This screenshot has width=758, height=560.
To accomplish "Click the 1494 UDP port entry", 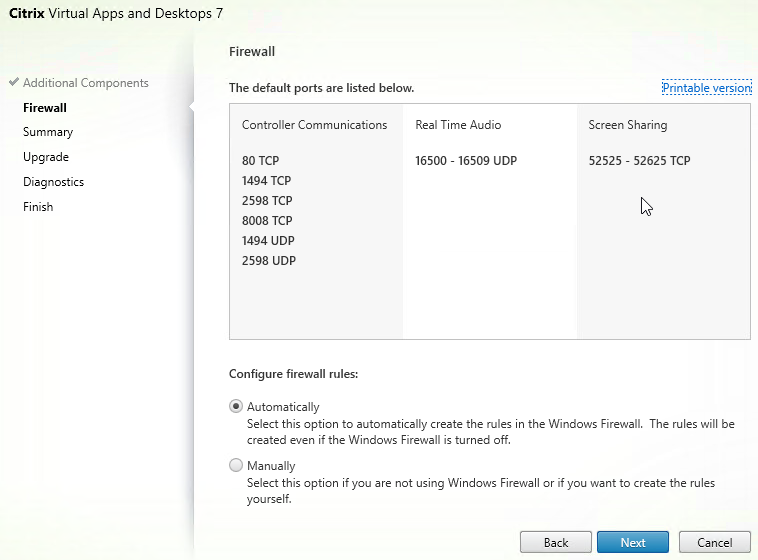I will 268,240.
